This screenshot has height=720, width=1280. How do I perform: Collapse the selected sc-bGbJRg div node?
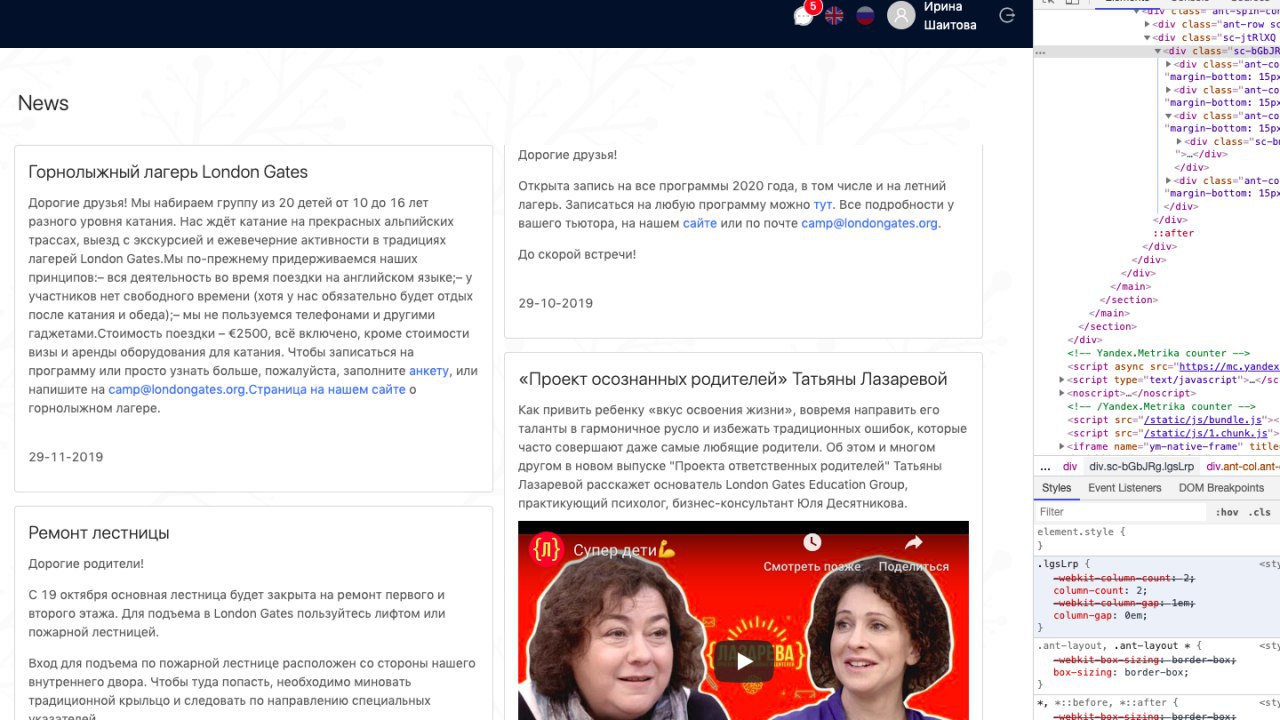click(x=1159, y=51)
